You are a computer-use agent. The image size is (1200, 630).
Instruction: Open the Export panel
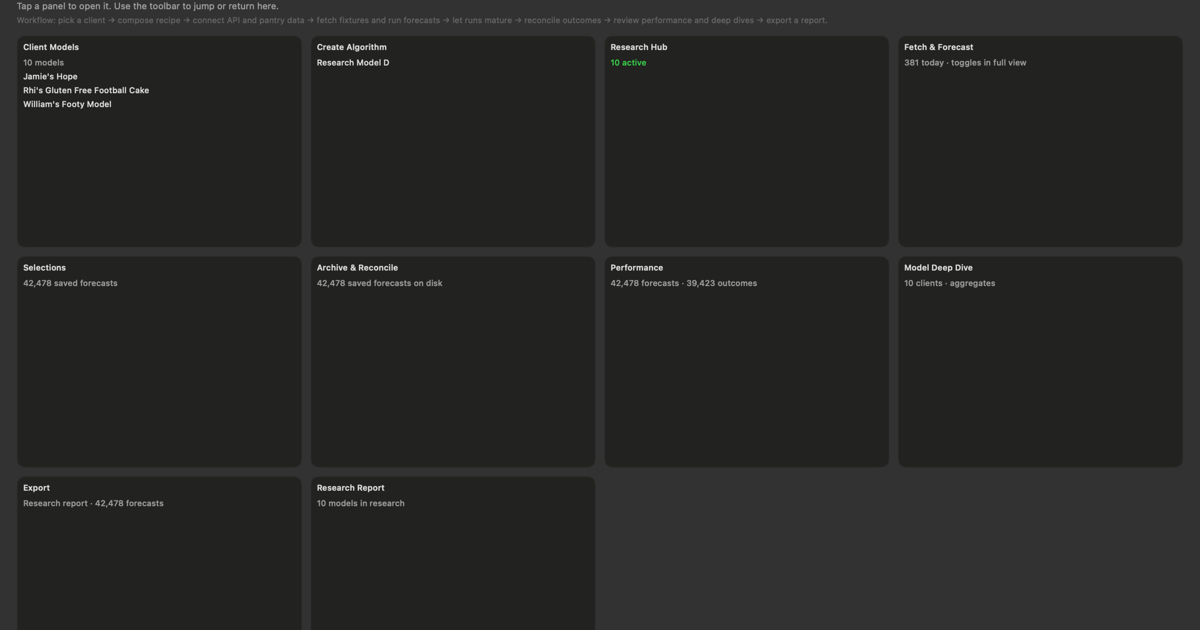pyautogui.click(x=159, y=553)
